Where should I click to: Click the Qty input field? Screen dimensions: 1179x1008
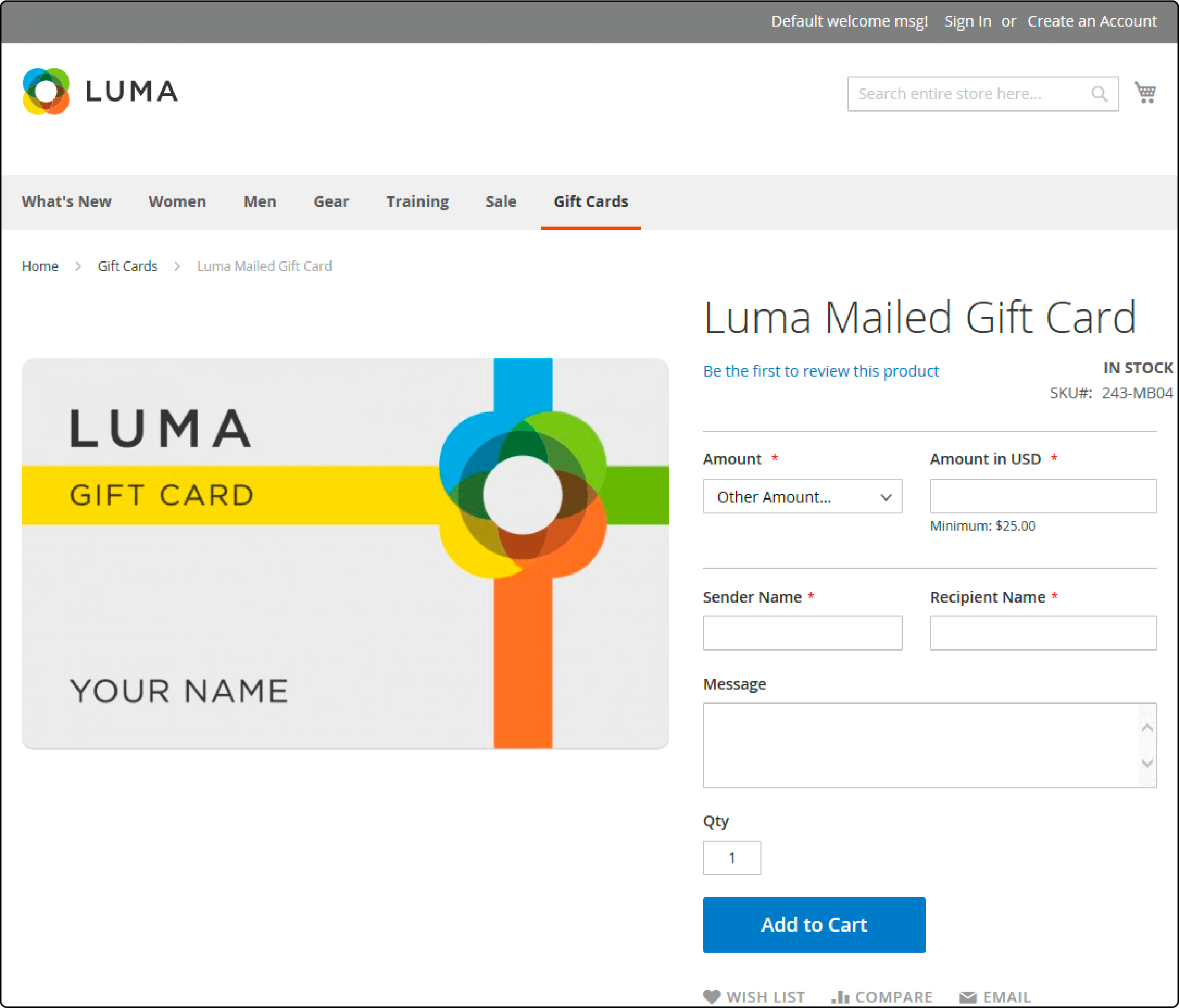[x=732, y=858]
